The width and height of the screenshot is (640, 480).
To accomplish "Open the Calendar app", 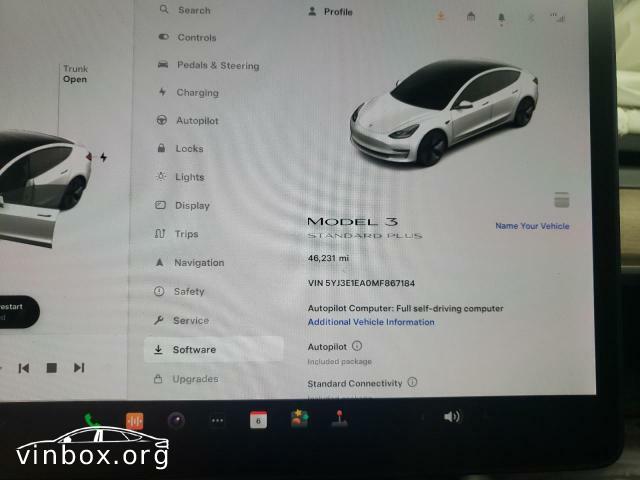I will [x=258, y=420].
